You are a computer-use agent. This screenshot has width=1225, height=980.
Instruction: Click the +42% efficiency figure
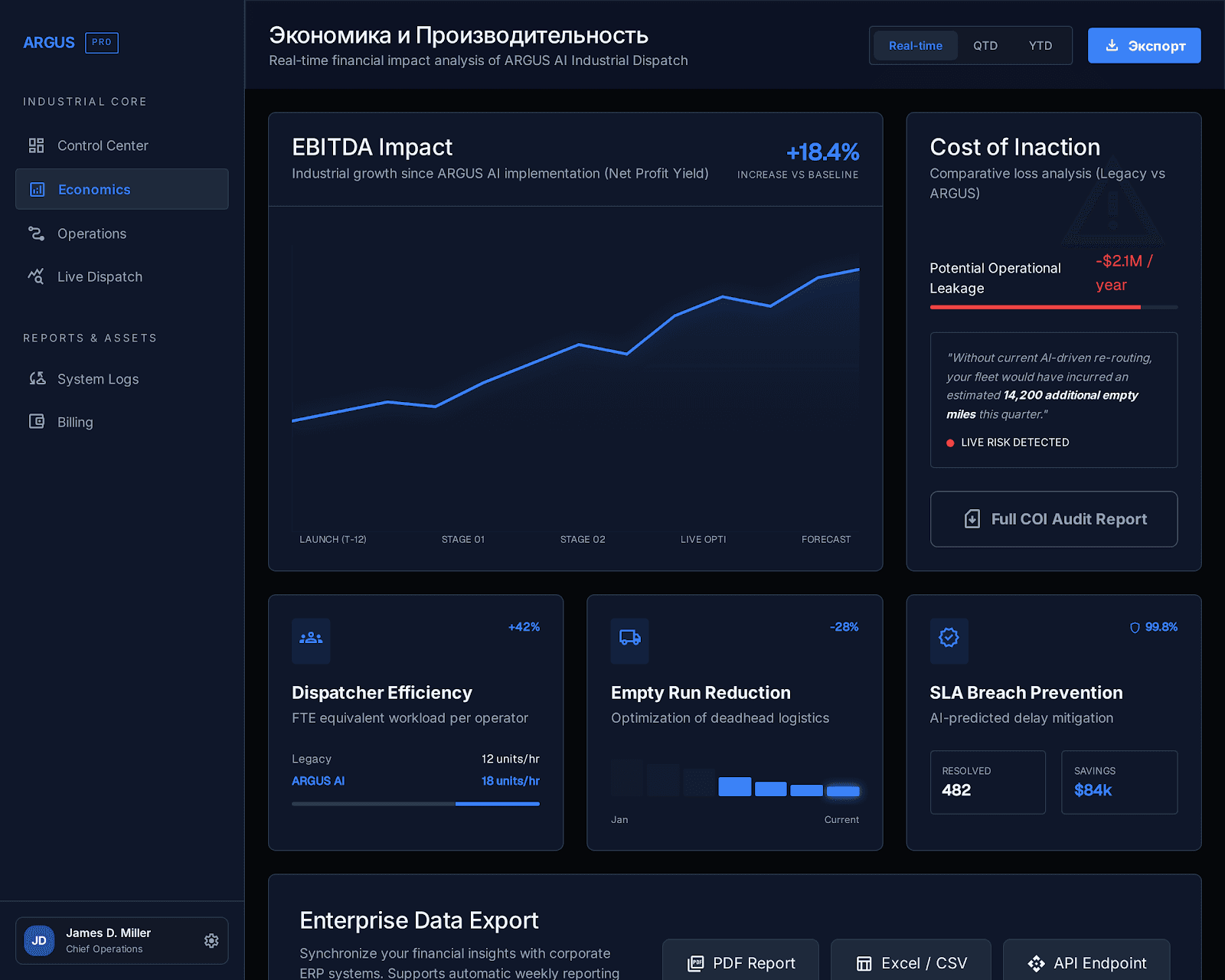[524, 627]
